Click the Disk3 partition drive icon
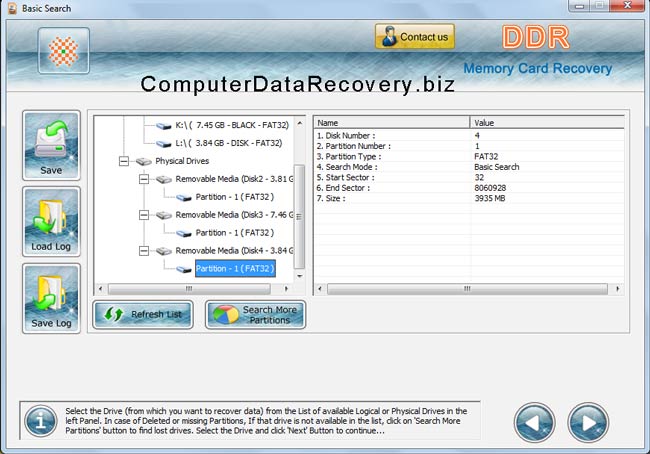This screenshot has height=454, width=650. [x=184, y=233]
